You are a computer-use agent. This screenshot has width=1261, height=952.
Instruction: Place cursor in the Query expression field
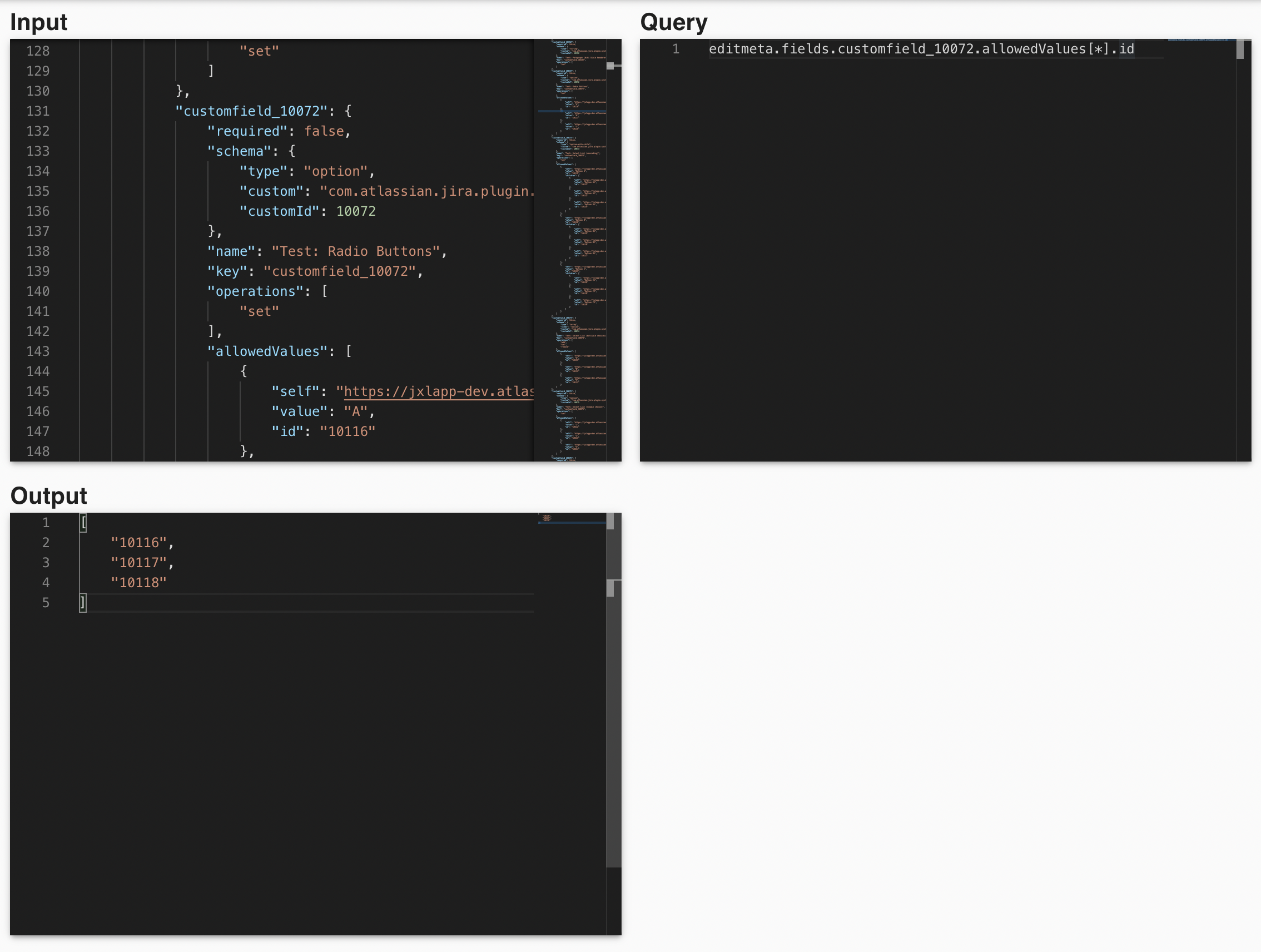point(922,49)
